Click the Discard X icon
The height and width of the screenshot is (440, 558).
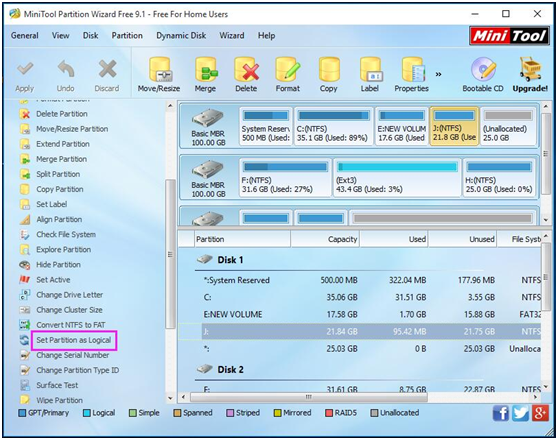[x=107, y=69]
